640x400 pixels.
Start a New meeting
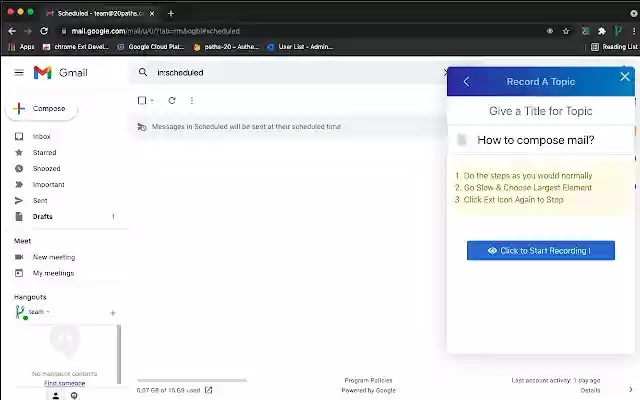click(54, 257)
